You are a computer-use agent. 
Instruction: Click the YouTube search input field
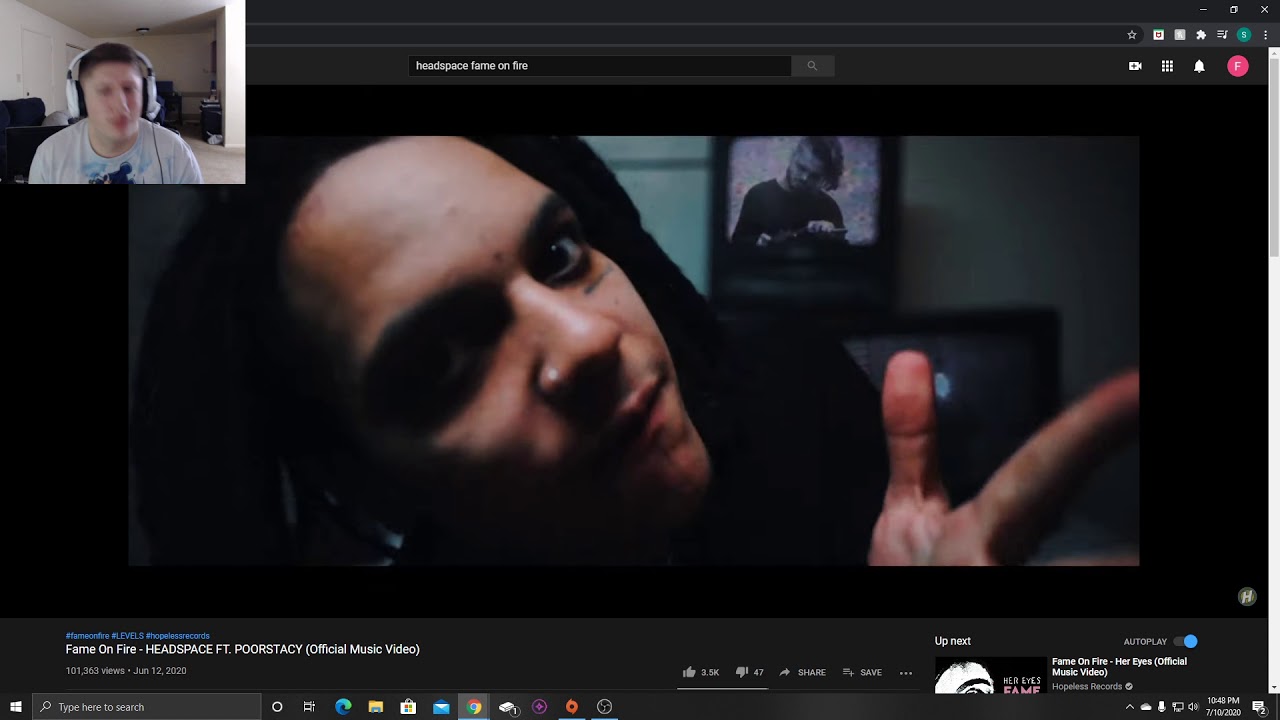click(600, 66)
